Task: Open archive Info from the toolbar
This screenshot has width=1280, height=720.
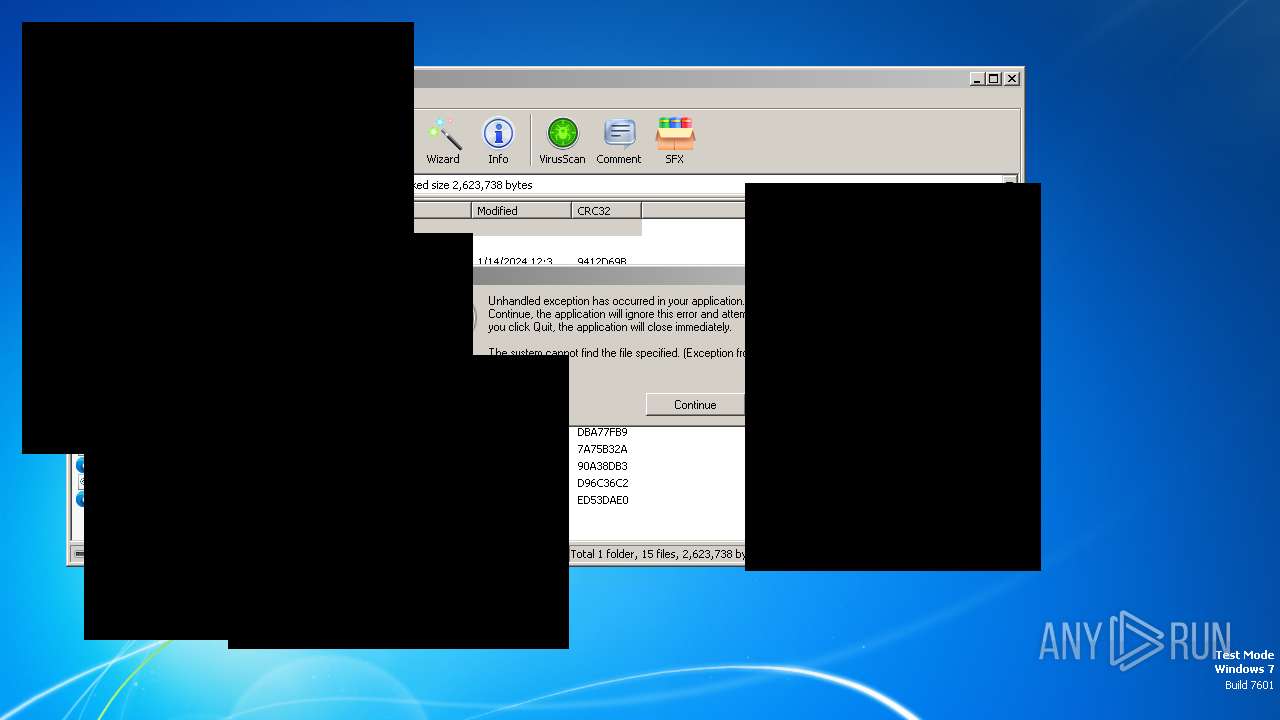Action: coord(498,141)
